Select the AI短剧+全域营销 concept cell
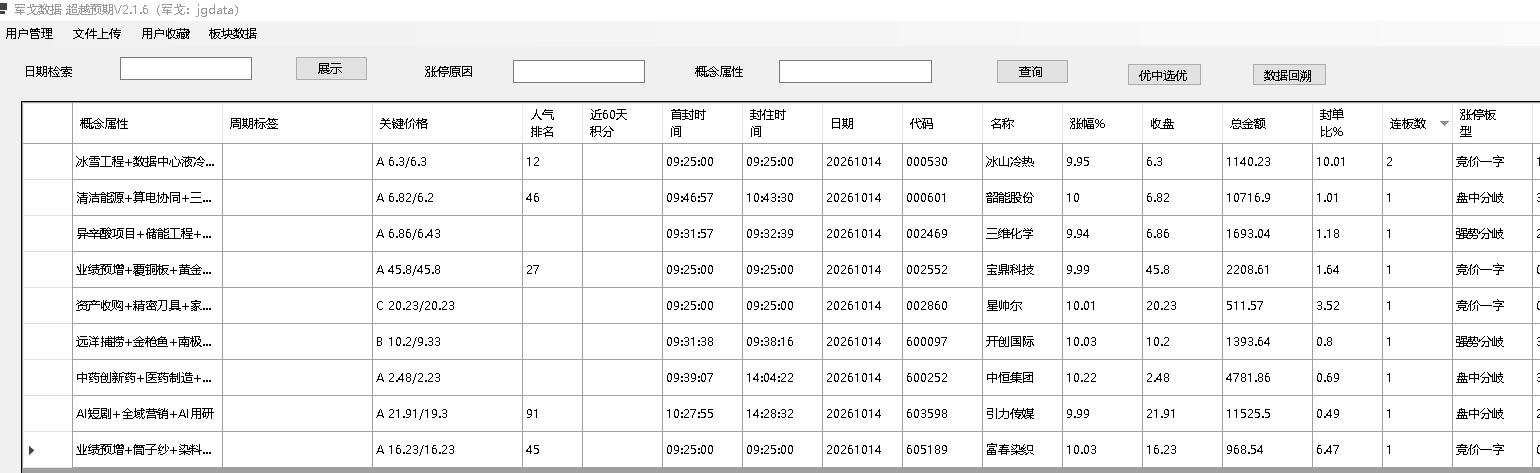The image size is (1540, 473). pyautogui.click(x=148, y=413)
